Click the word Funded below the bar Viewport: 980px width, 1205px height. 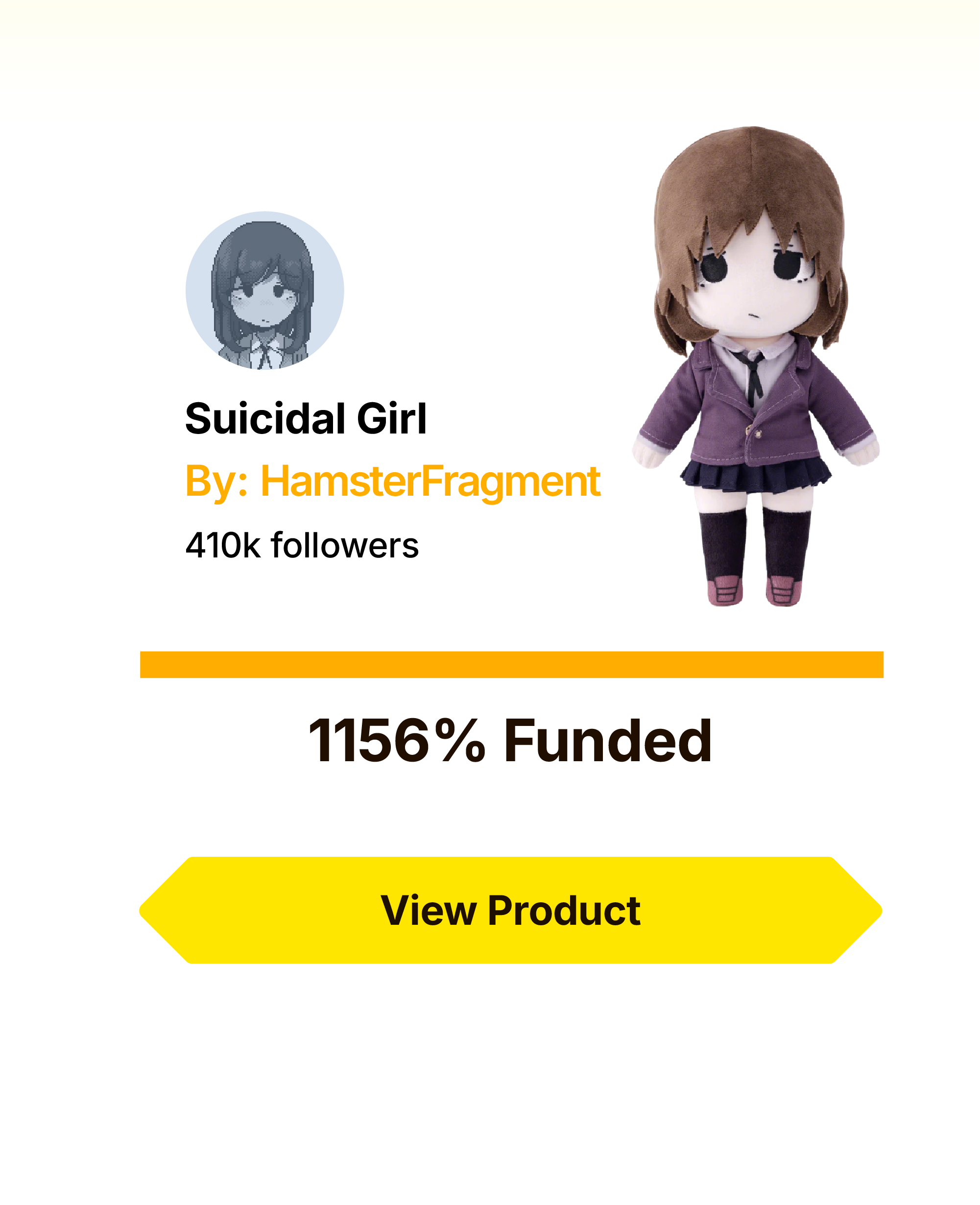[x=607, y=740]
